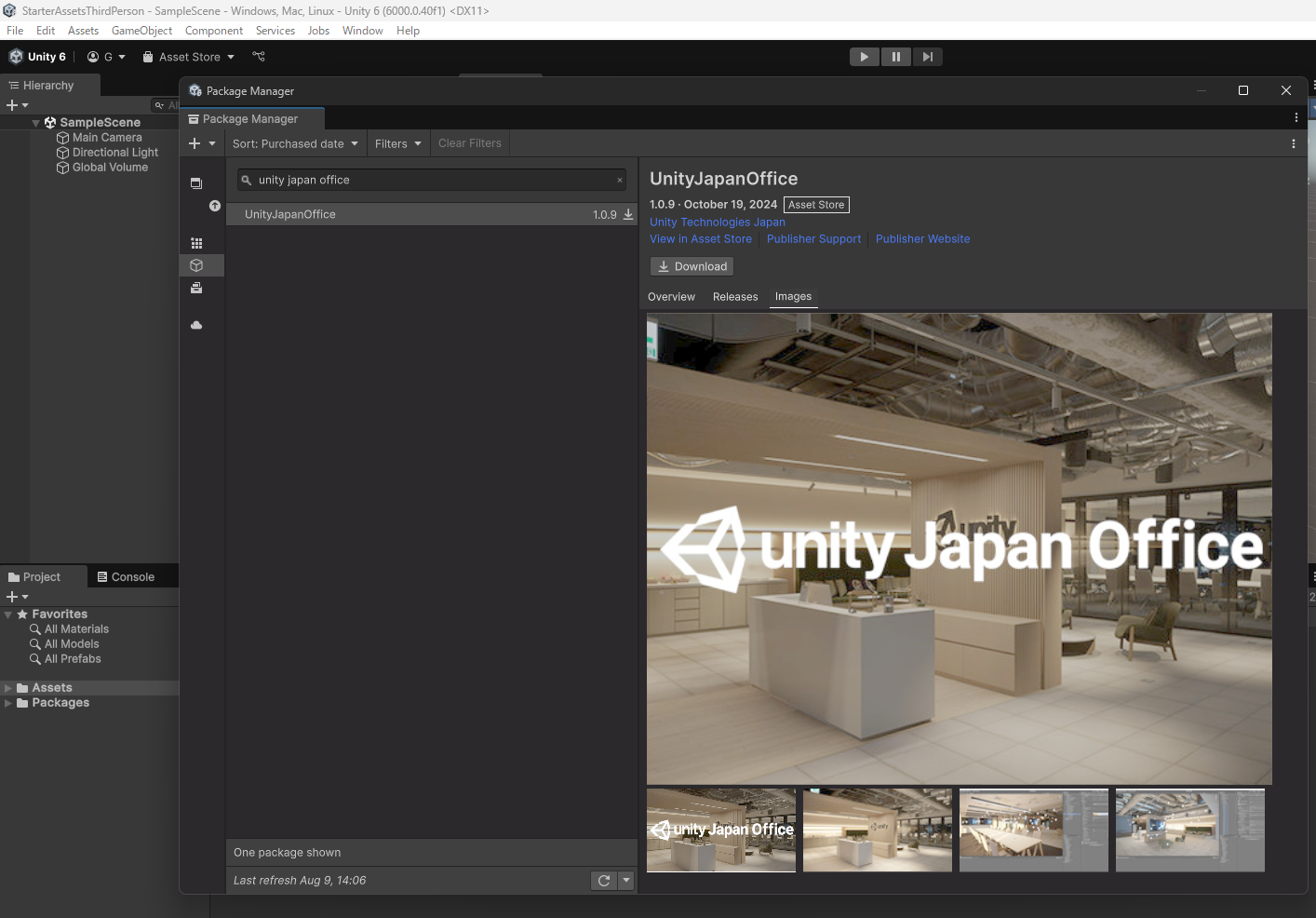Open the Assets menu
Viewport: 1316px width, 918px height.
(83, 31)
